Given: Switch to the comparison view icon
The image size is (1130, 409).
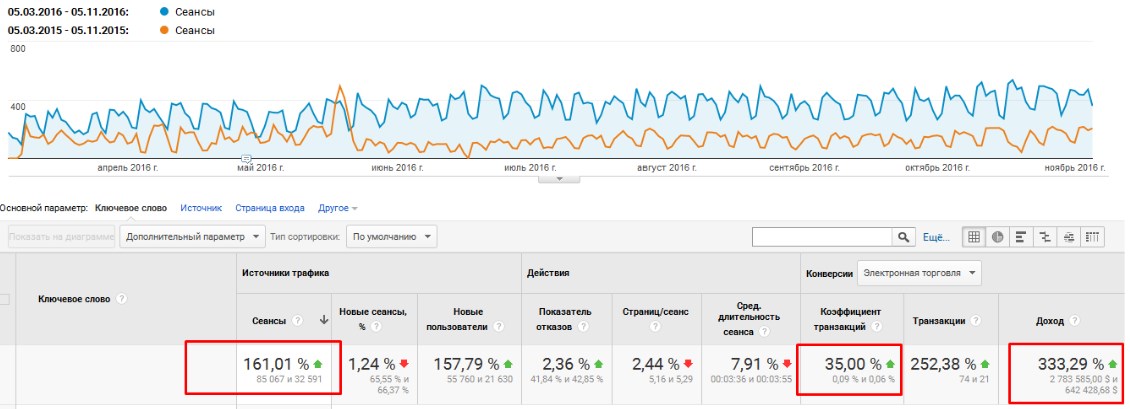Looking at the screenshot, I should [1045, 237].
